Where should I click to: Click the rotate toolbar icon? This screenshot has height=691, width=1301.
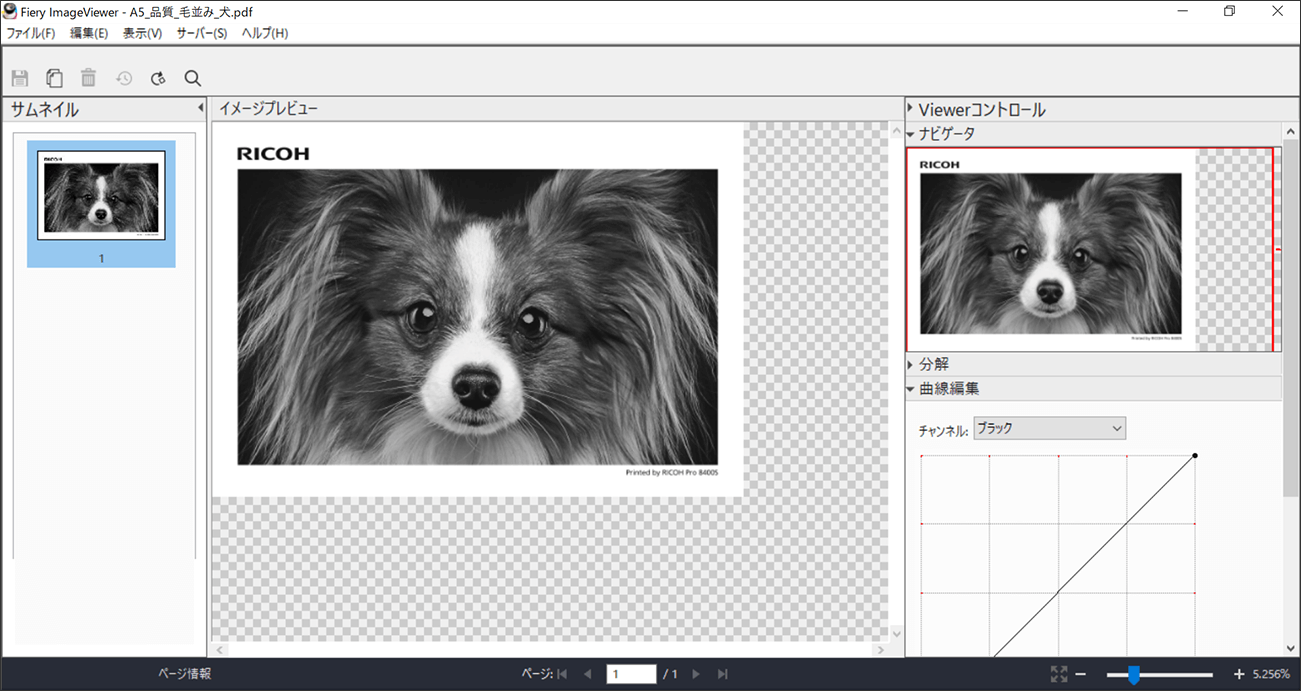158,78
